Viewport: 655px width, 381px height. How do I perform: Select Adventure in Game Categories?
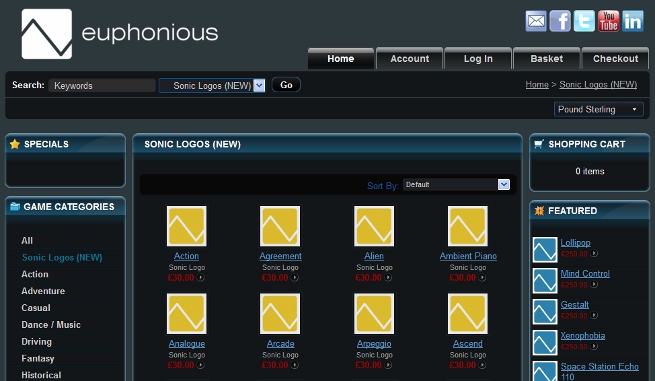43,291
